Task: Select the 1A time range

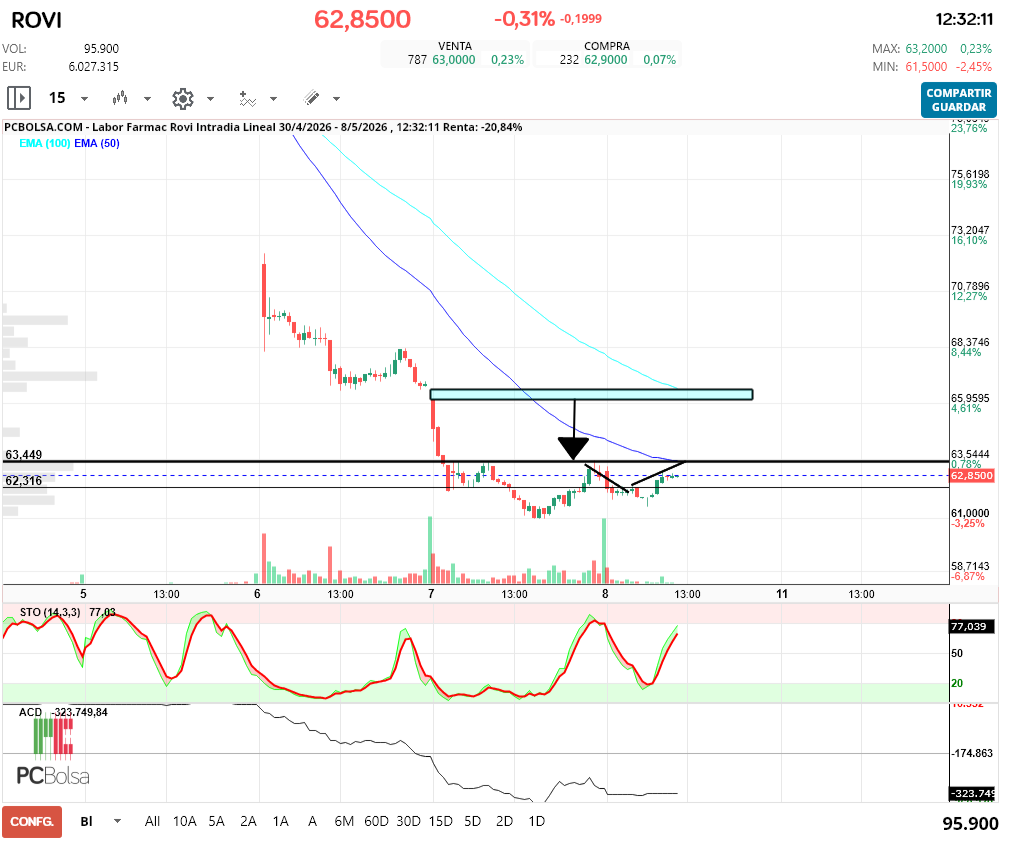Action: click(281, 821)
